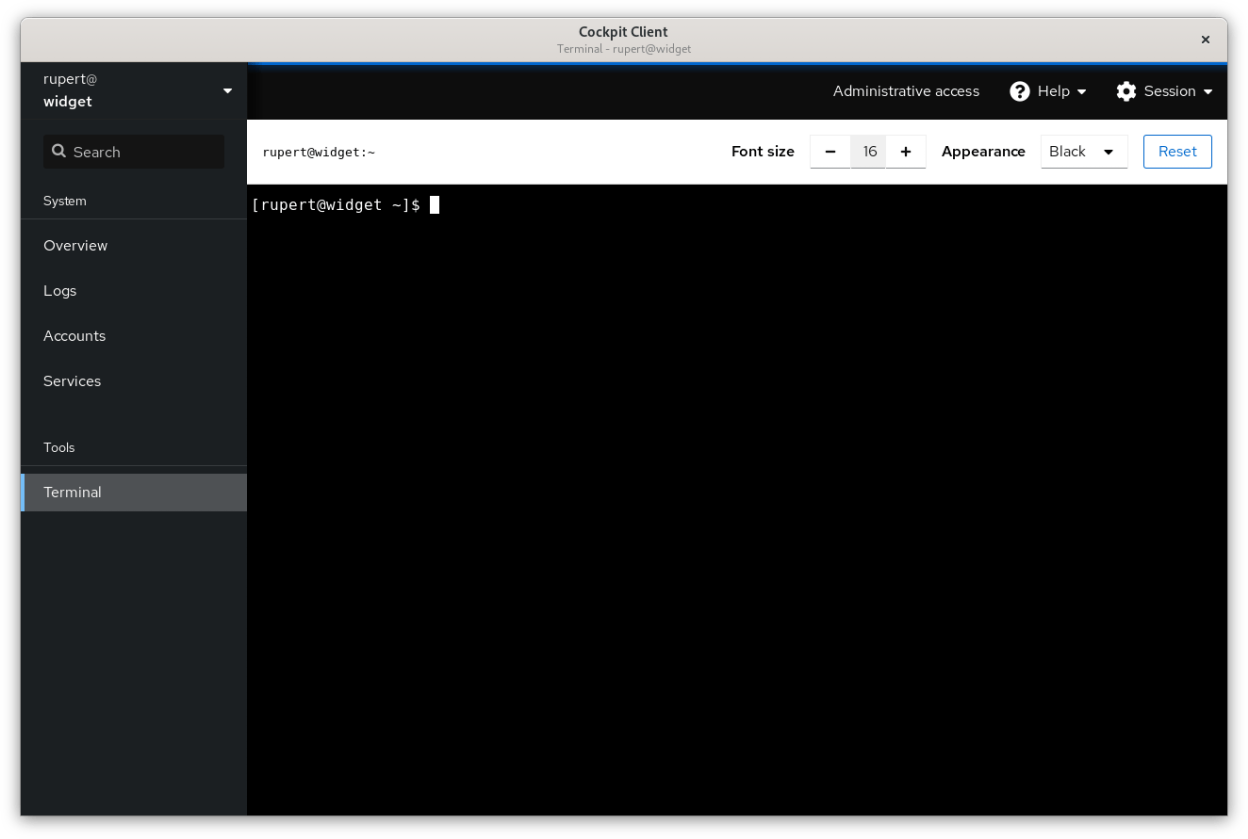Viewport: 1248px width, 839px height.
Task: Select Overview in the sidebar
Action: tap(75, 245)
